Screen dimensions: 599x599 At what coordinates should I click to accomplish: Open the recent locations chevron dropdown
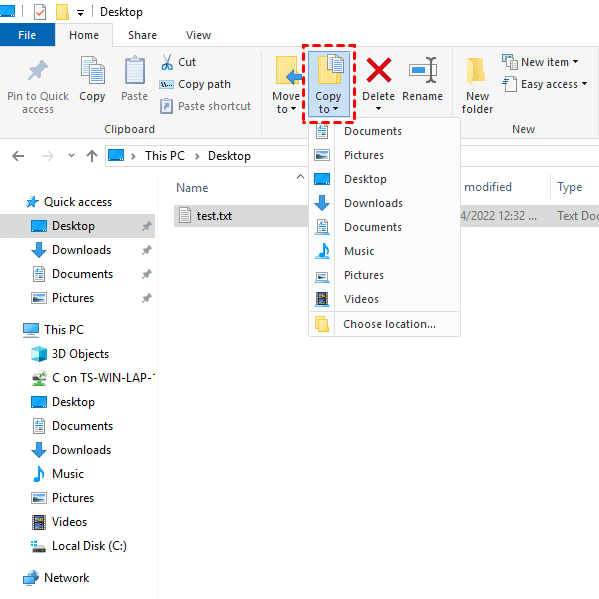(x=71, y=155)
